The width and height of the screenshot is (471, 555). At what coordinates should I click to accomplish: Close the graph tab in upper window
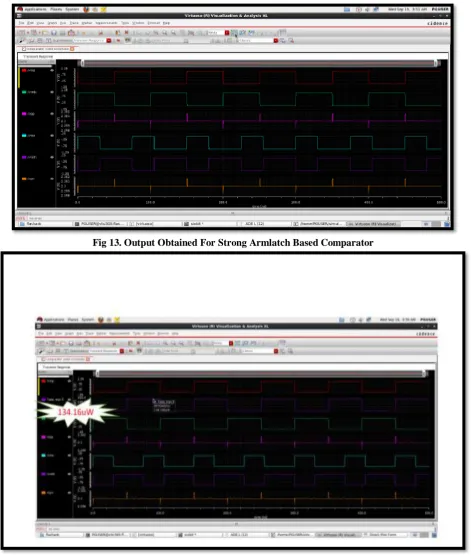point(72,49)
